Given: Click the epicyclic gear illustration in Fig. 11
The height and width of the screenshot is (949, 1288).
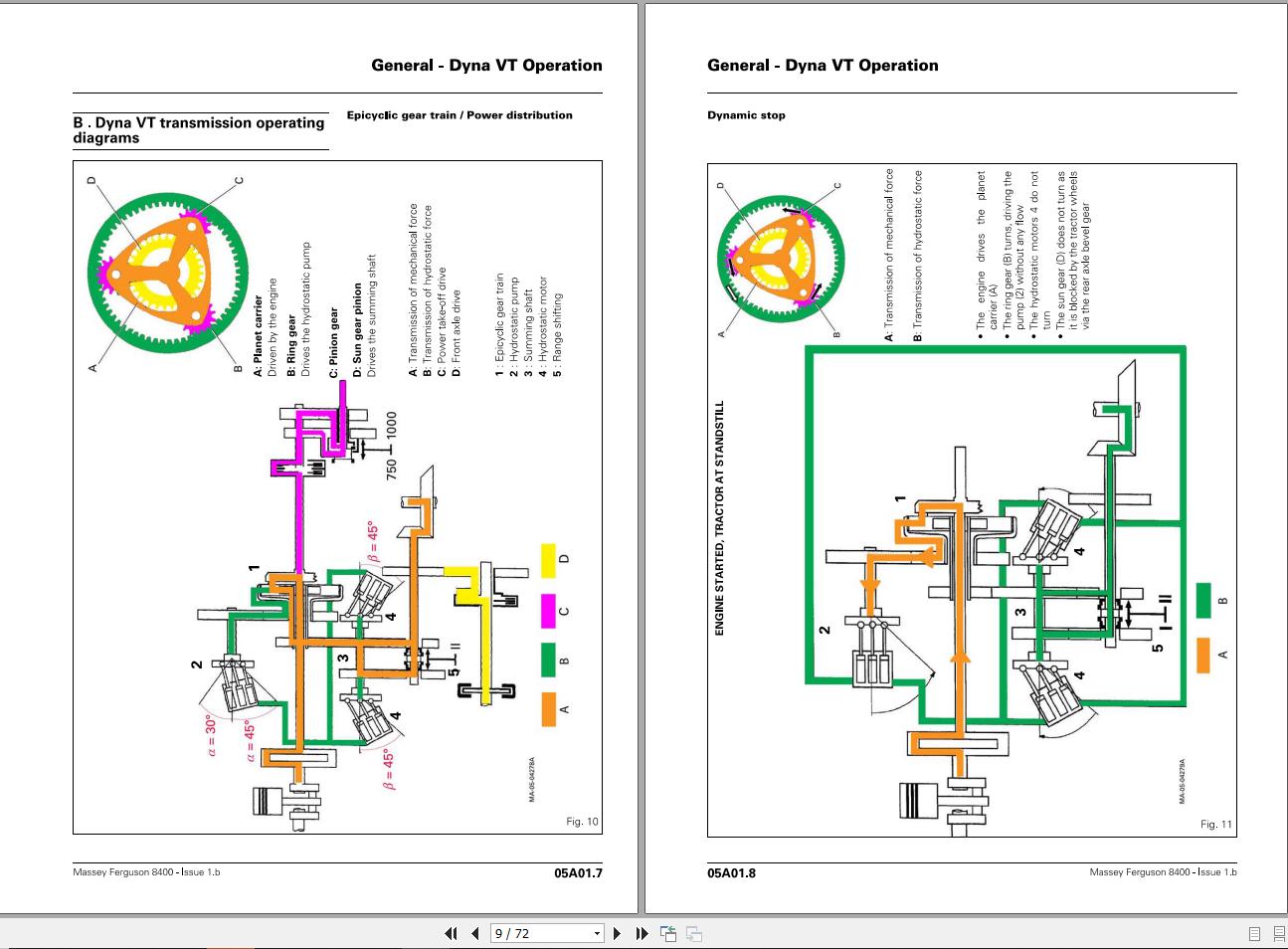Looking at the screenshot, I should pos(779,258).
